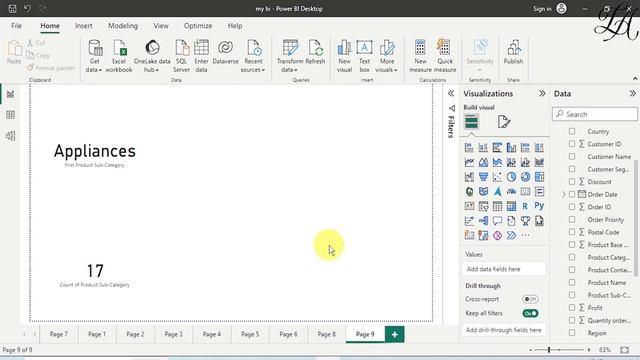
Task: Add a new report page
Action: (x=394, y=334)
